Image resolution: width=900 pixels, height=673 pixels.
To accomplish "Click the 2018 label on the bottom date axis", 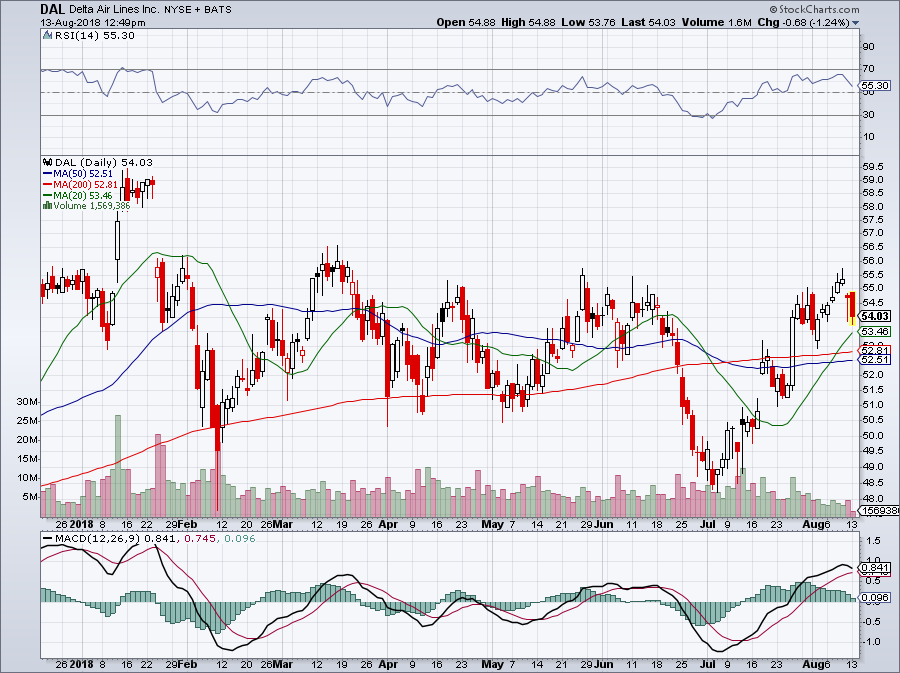I will pos(82,664).
